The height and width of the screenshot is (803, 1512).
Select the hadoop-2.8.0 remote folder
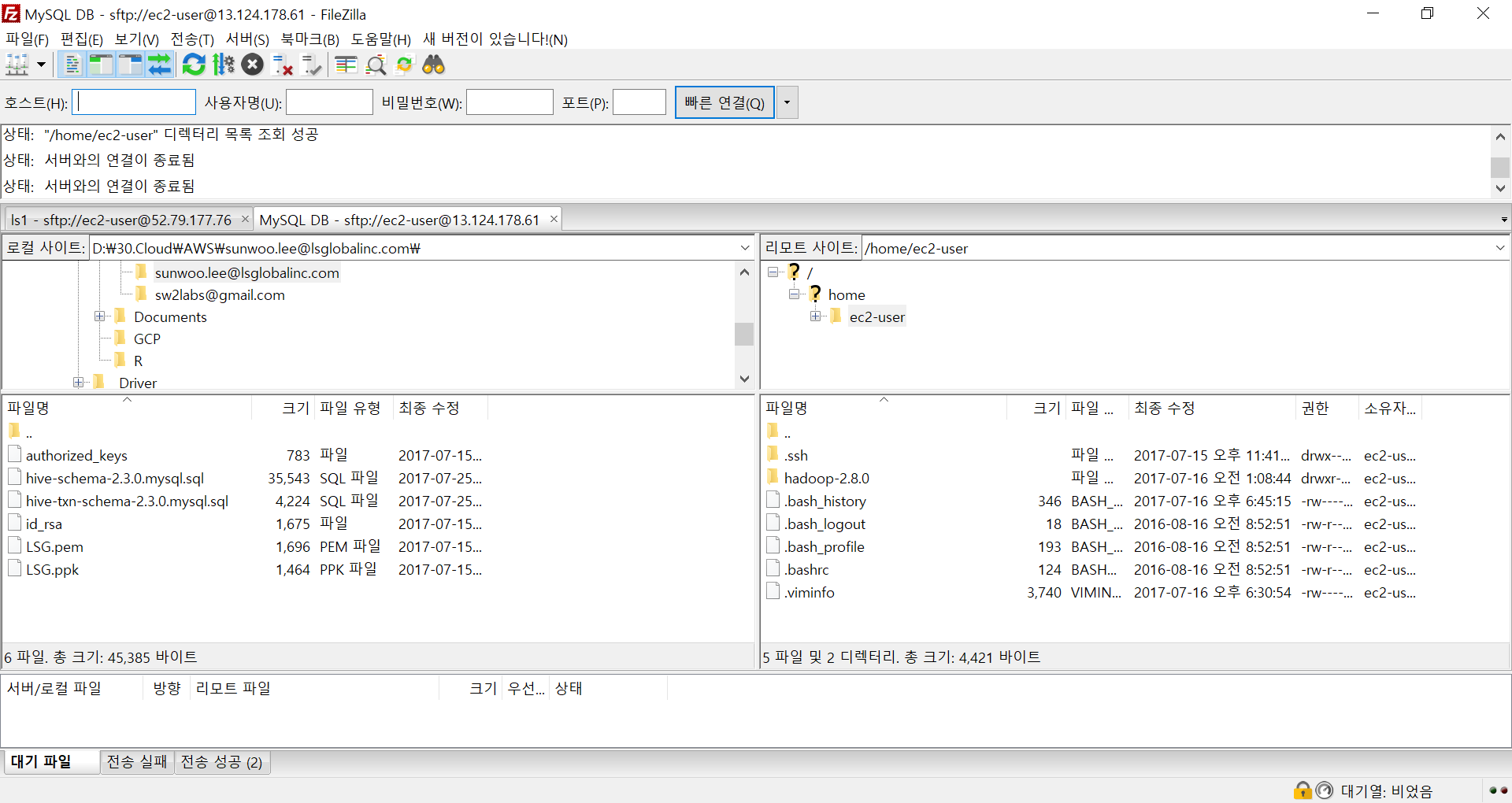(x=826, y=479)
